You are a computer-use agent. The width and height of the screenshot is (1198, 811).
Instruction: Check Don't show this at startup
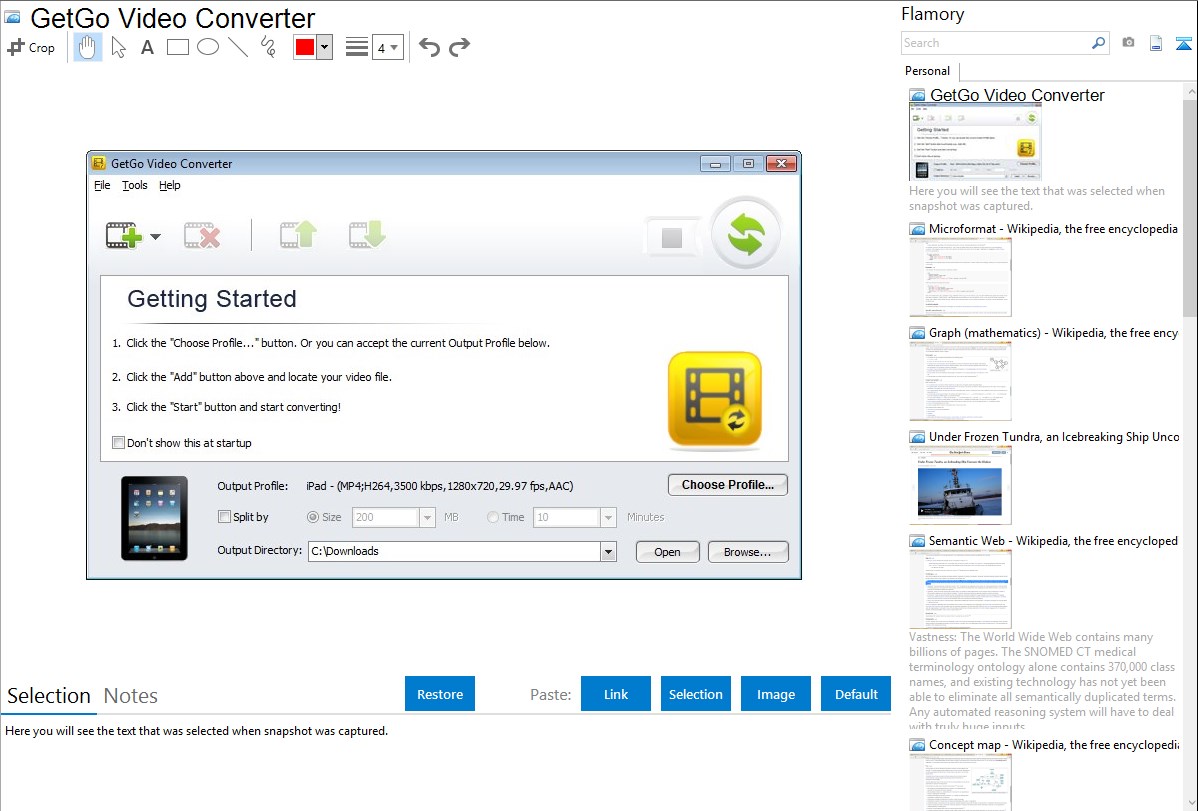pyautogui.click(x=118, y=443)
